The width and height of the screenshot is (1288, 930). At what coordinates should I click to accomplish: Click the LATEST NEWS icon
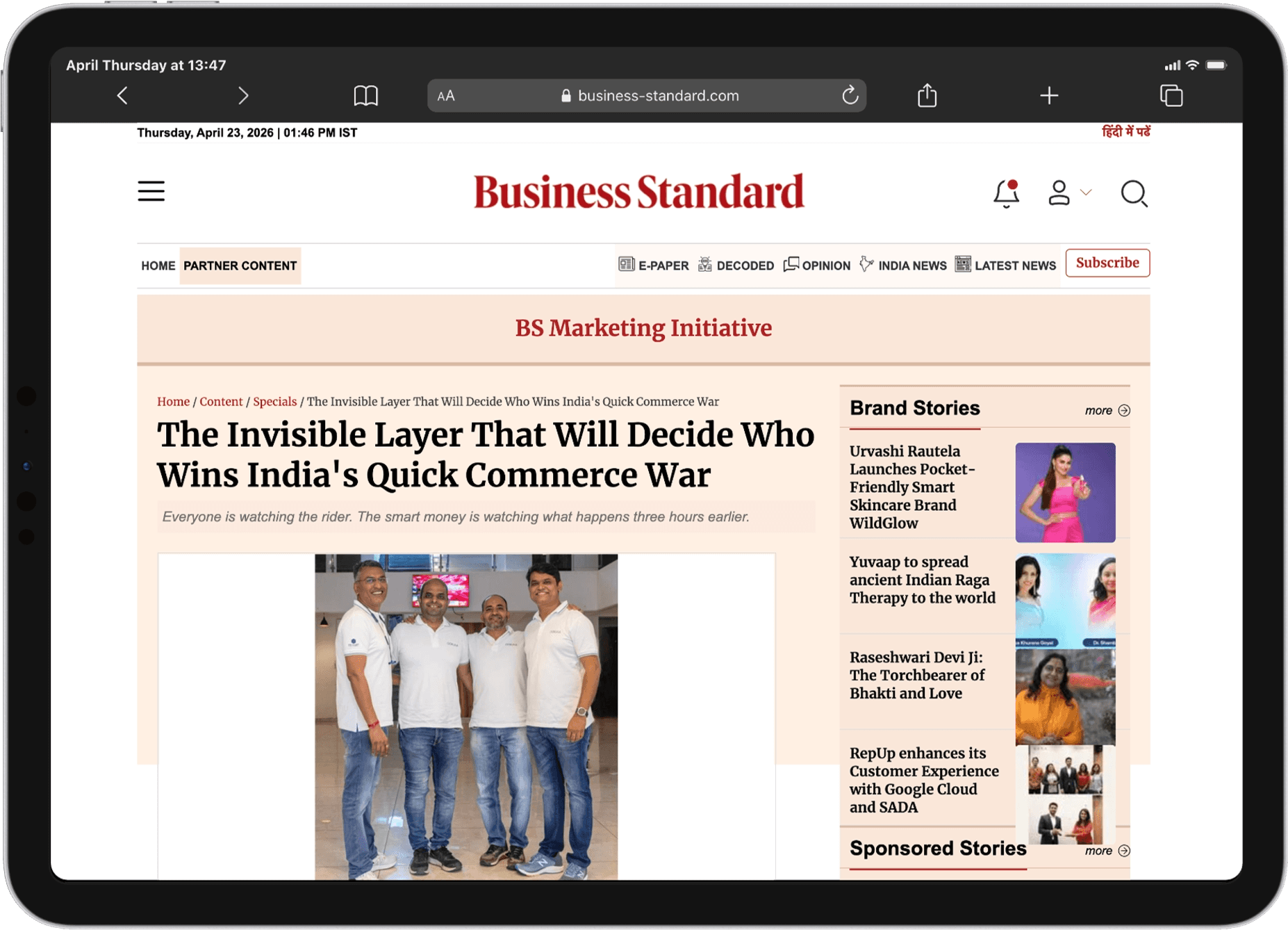click(963, 264)
